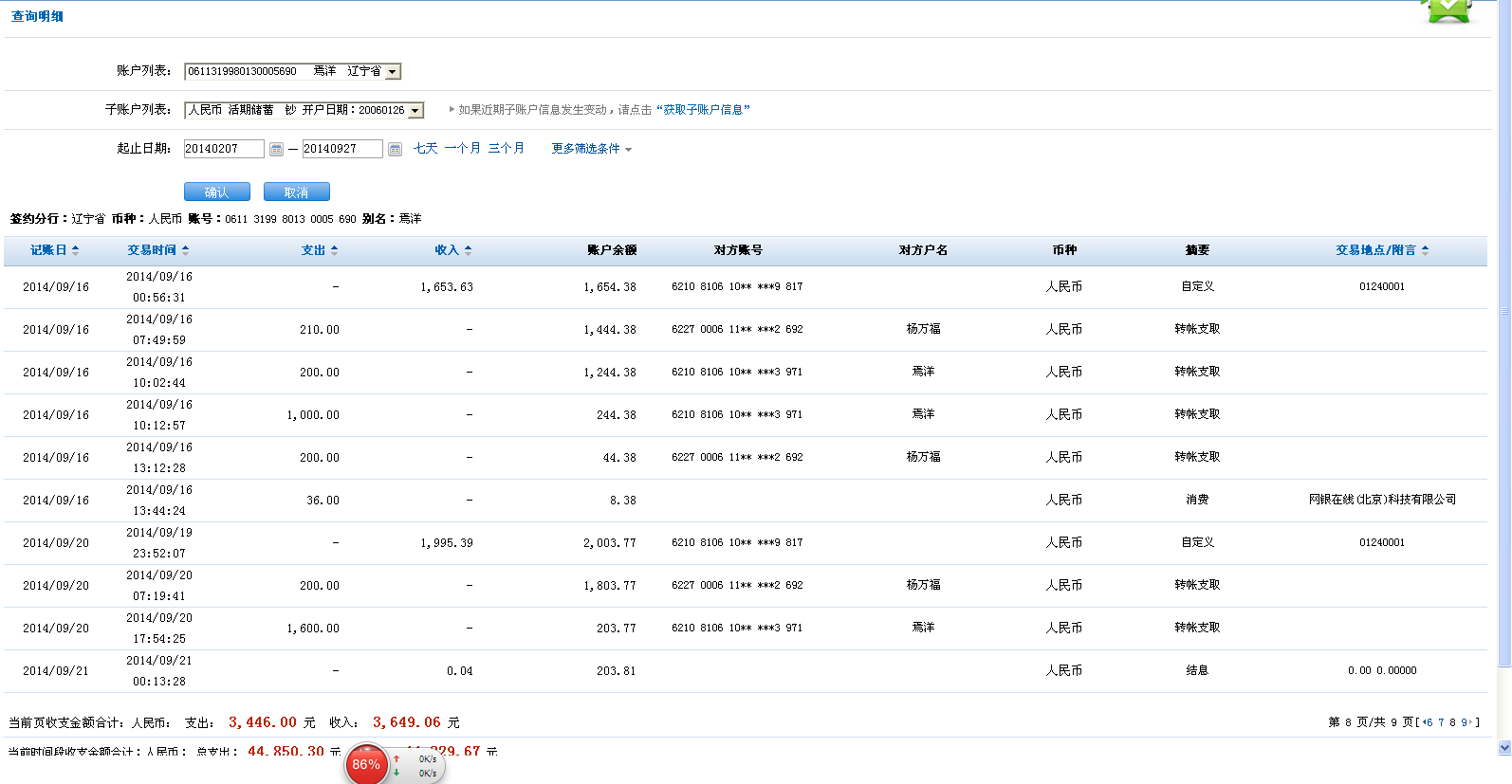The height and width of the screenshot is (784, 1512).
Task: Open the 子账户列表 sub-account dropdown
Action: click(x=415, y=111)
